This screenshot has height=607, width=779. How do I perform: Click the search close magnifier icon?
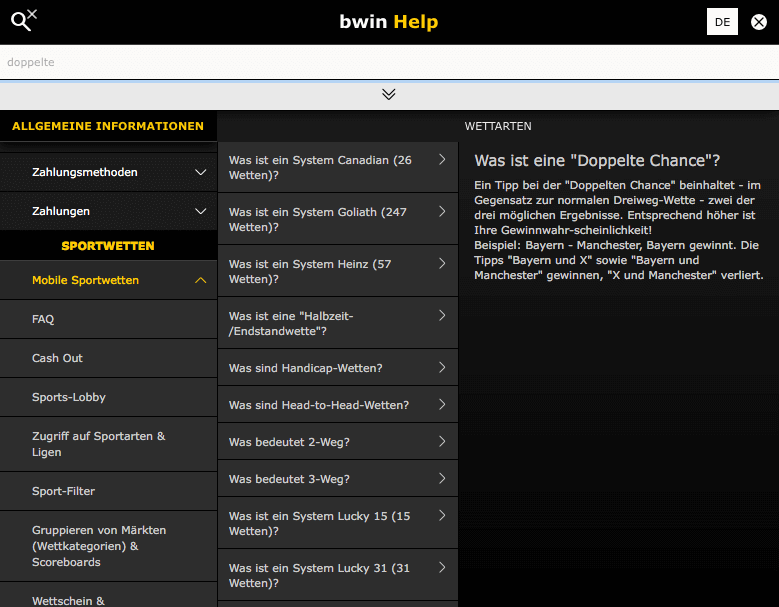23,21
